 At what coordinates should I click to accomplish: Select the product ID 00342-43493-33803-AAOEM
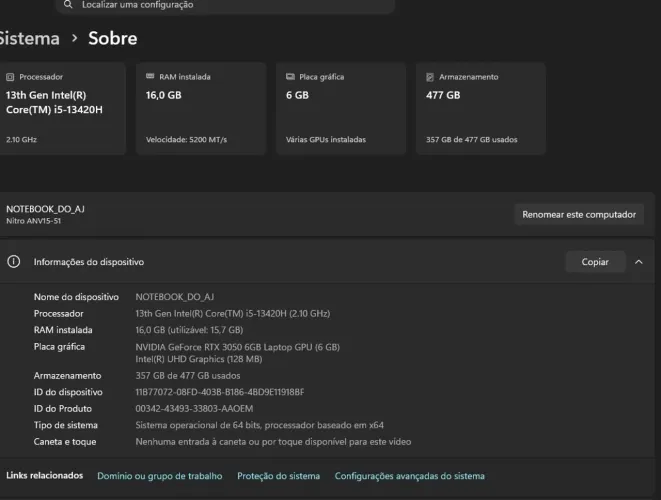click(x=194, y=409)
